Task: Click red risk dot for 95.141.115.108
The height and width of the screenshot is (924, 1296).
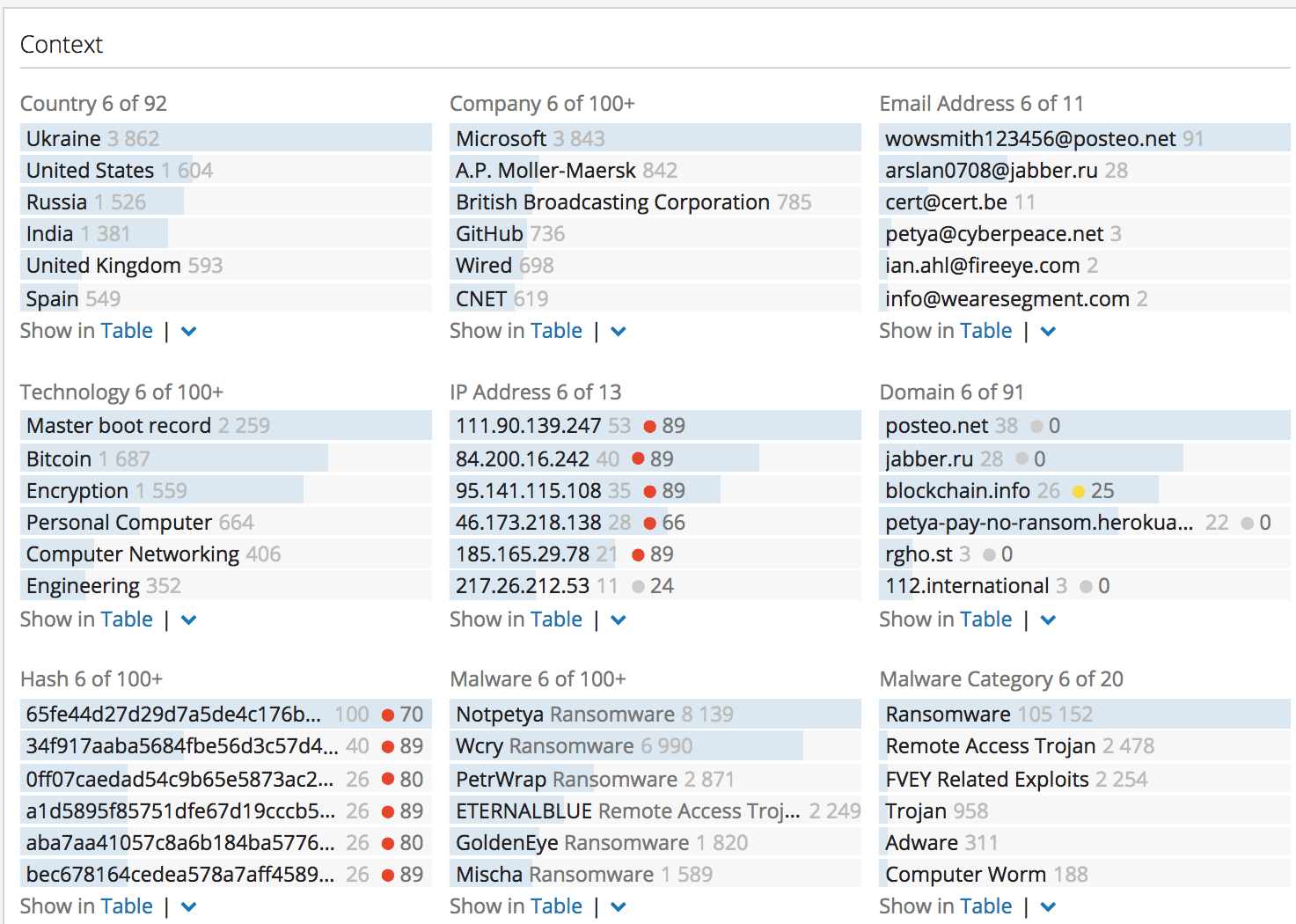Action: tap(650, 491)
